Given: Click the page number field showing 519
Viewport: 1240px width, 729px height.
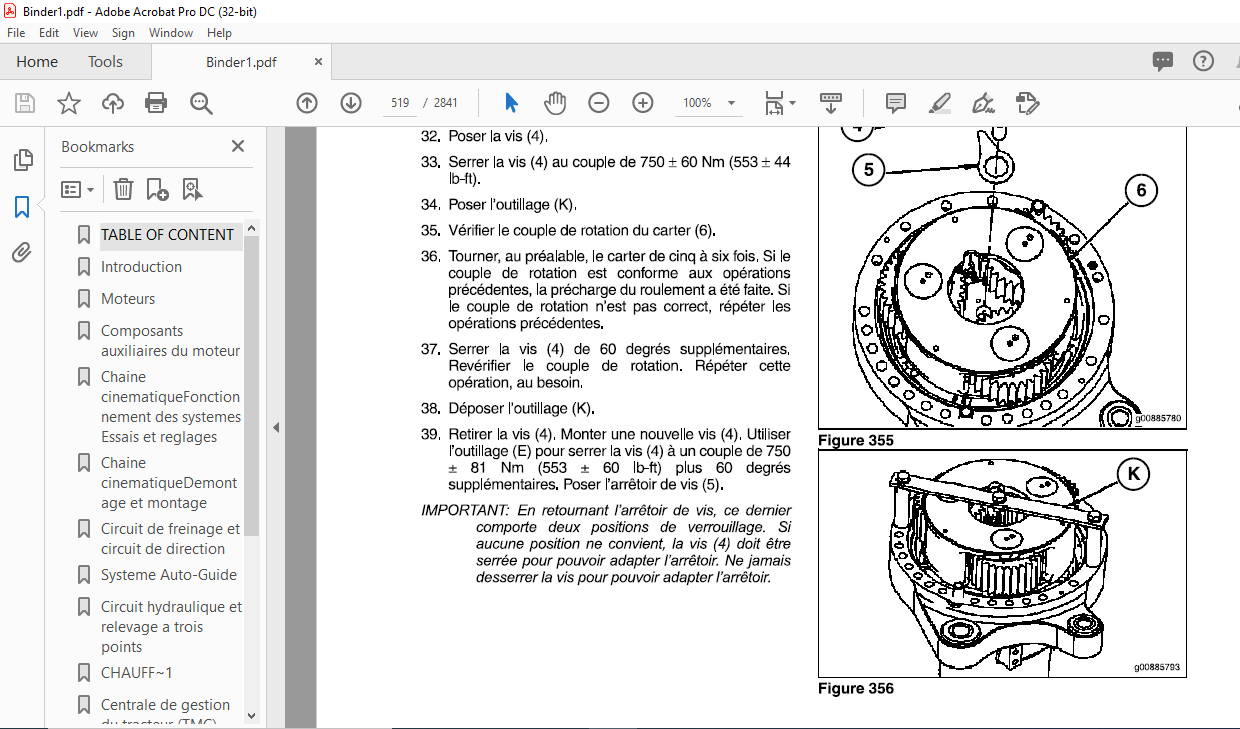Looking at the screenshot, I should coord(401,103).
